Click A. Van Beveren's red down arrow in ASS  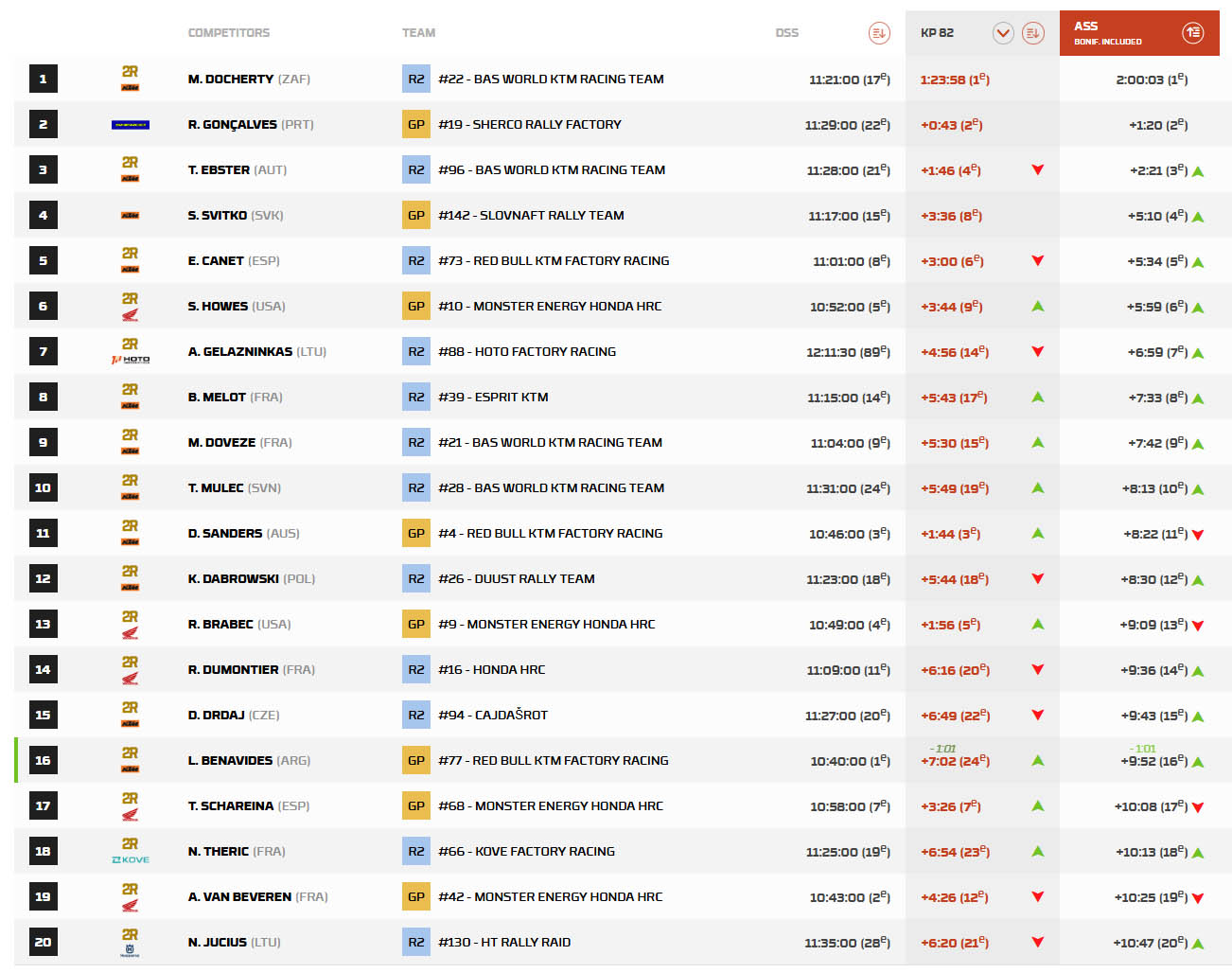coord(1198,898)
